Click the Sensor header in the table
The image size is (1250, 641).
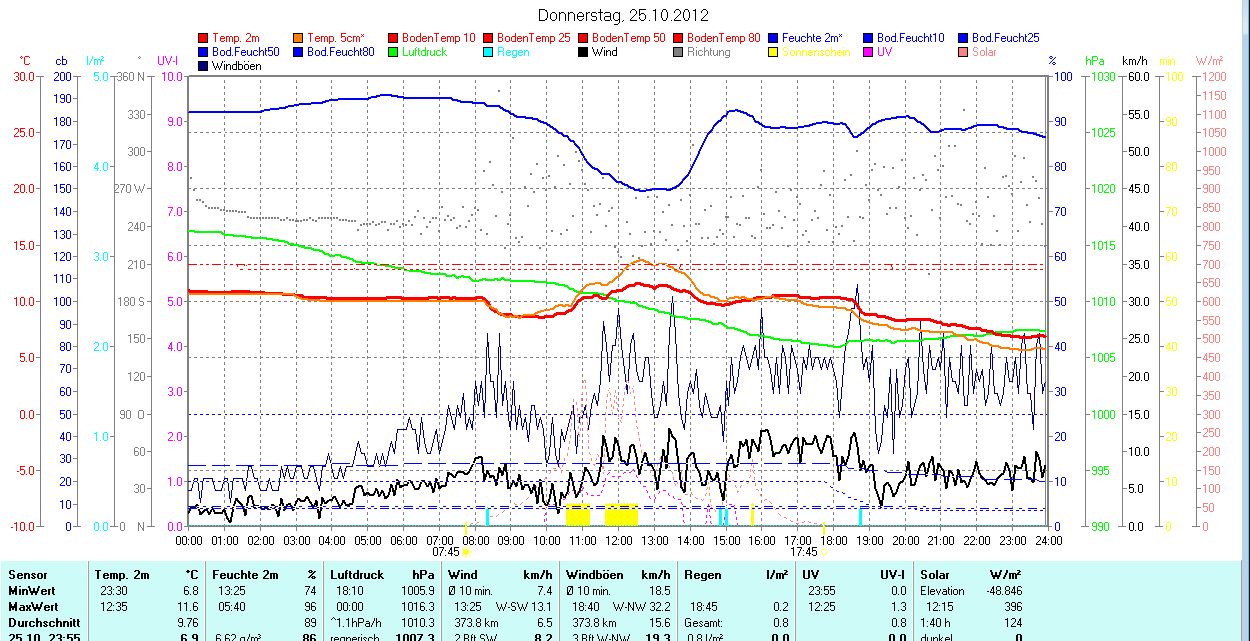(27, 575)
